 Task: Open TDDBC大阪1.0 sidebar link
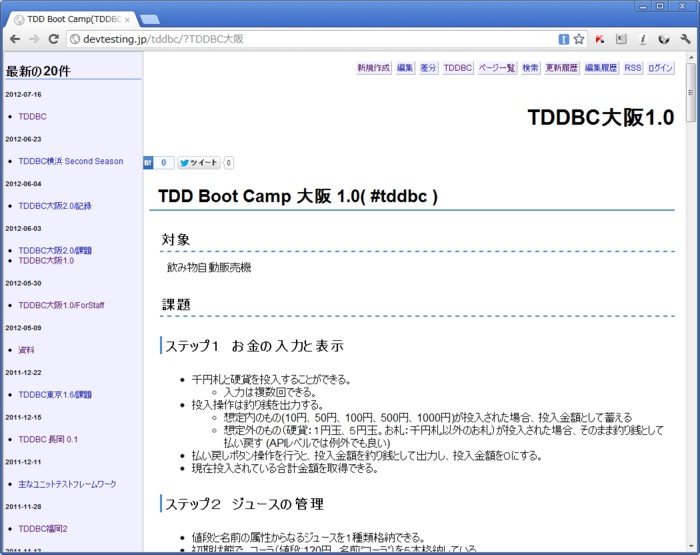click(46, 261)
